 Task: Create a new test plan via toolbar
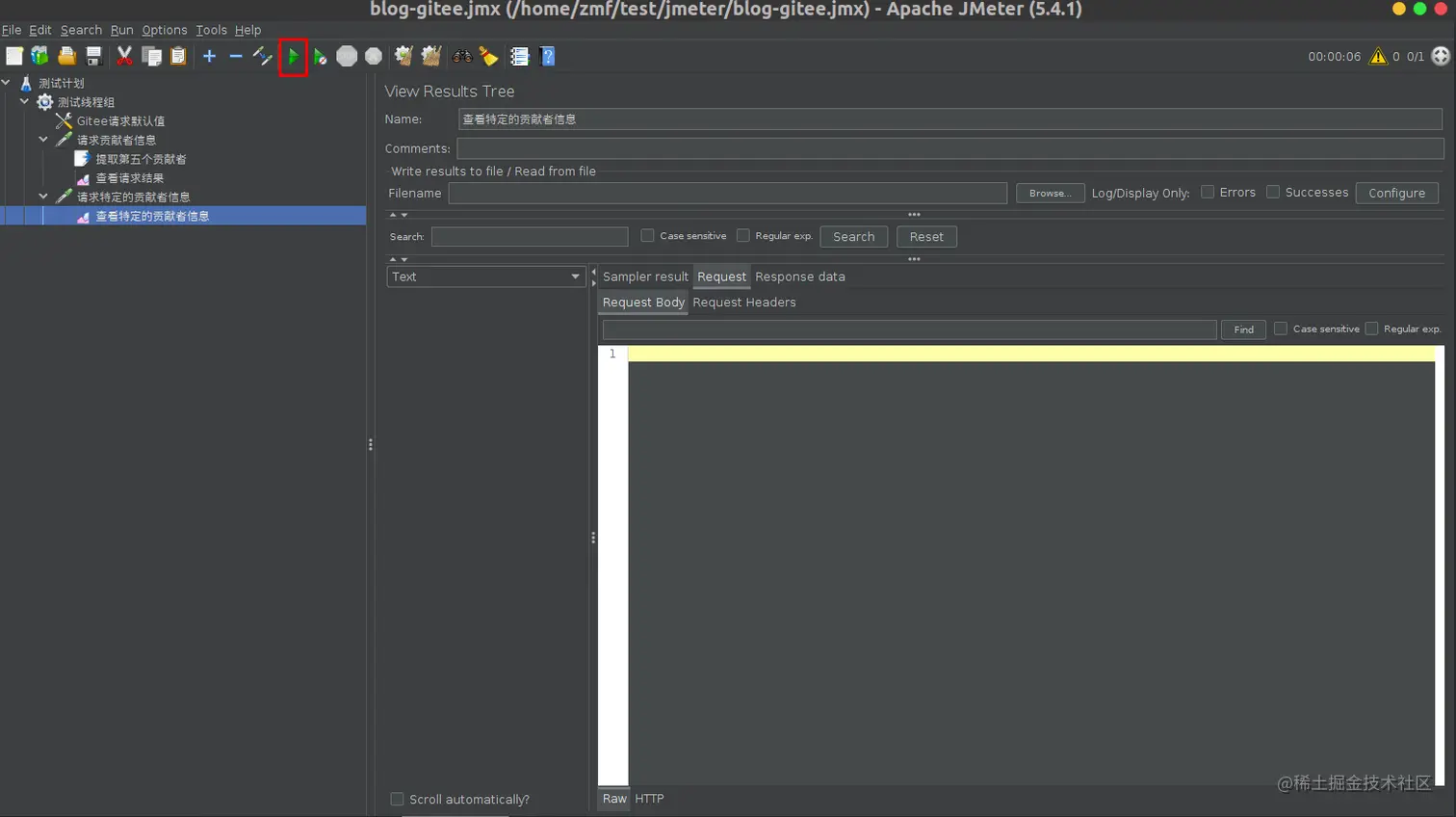tap(14, 57)
